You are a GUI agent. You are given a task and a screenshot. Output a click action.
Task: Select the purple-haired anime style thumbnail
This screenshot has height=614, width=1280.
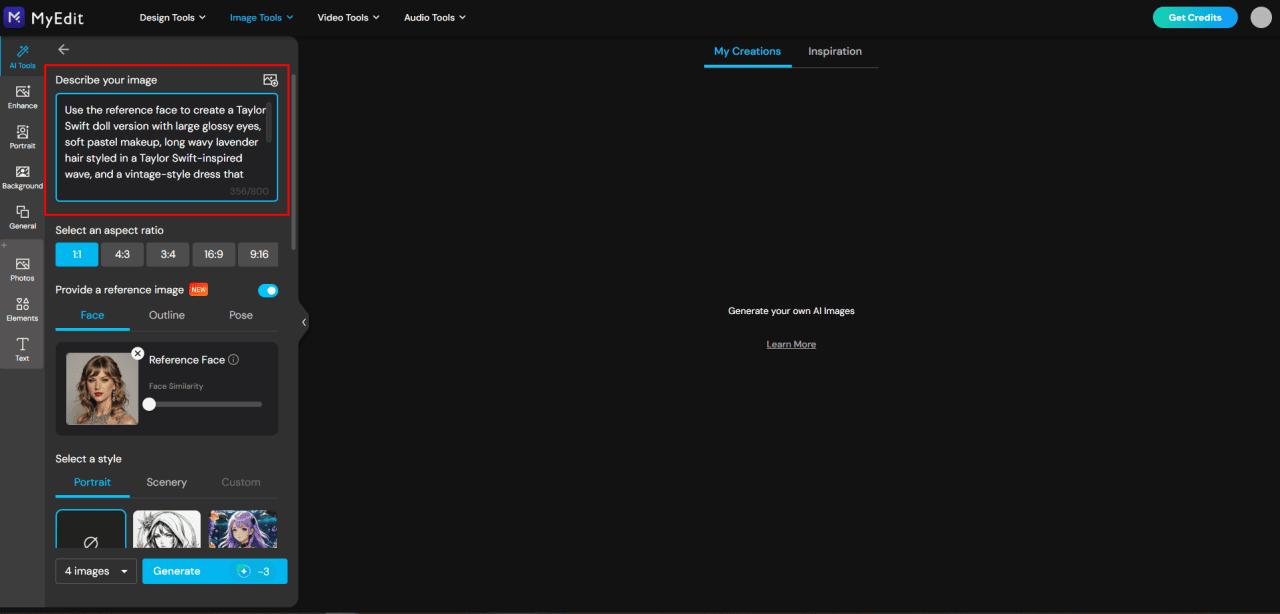pos(243,530)
